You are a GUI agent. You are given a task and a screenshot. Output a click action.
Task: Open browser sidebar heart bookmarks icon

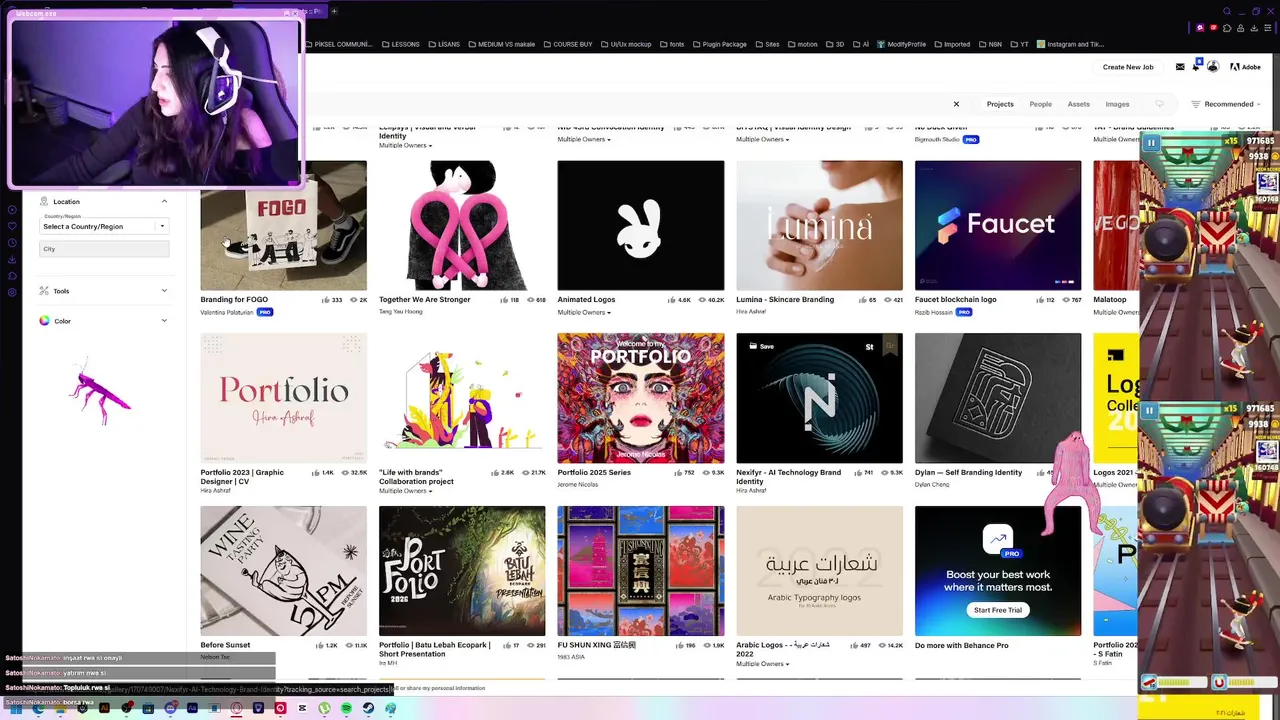[x=12, y=226]
